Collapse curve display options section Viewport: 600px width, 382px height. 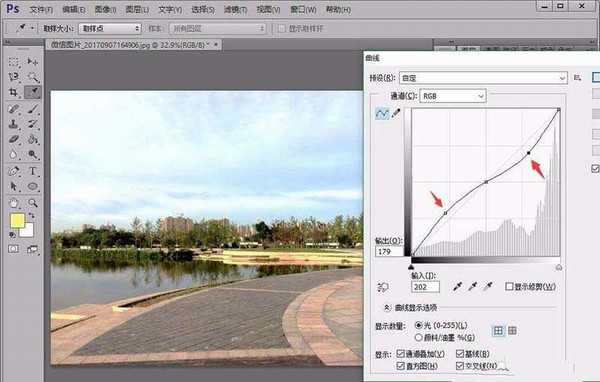(x=387, y=307)
